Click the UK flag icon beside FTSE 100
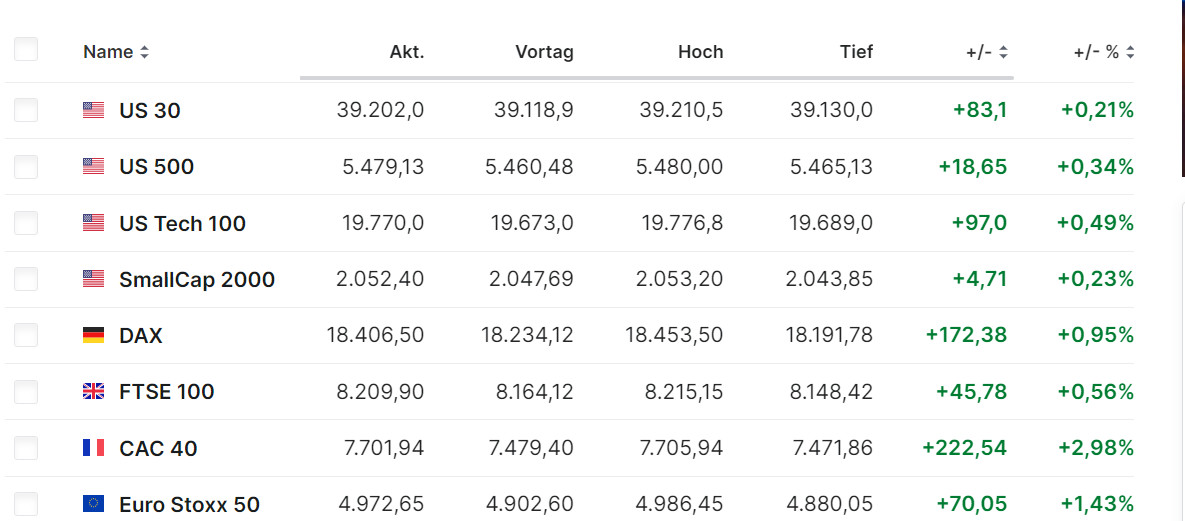The width and height of the screenshot is (1185, 521). pyautogui.click(x=93, y=391)
